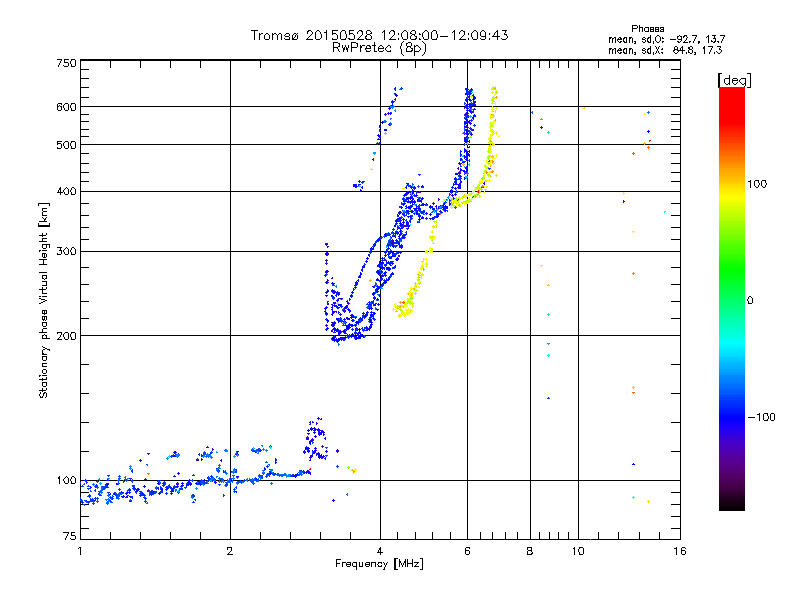The image size is (800, 600).
Task: Click the y-axis tick label "200"
Action: pos(67,336)
